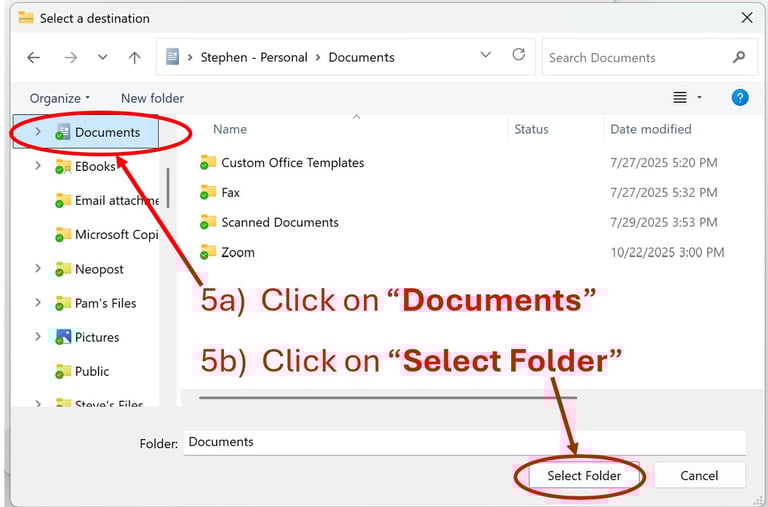Click the search magnifier icon
This screenshot has width=768, height=507.
tap(739, 57)
